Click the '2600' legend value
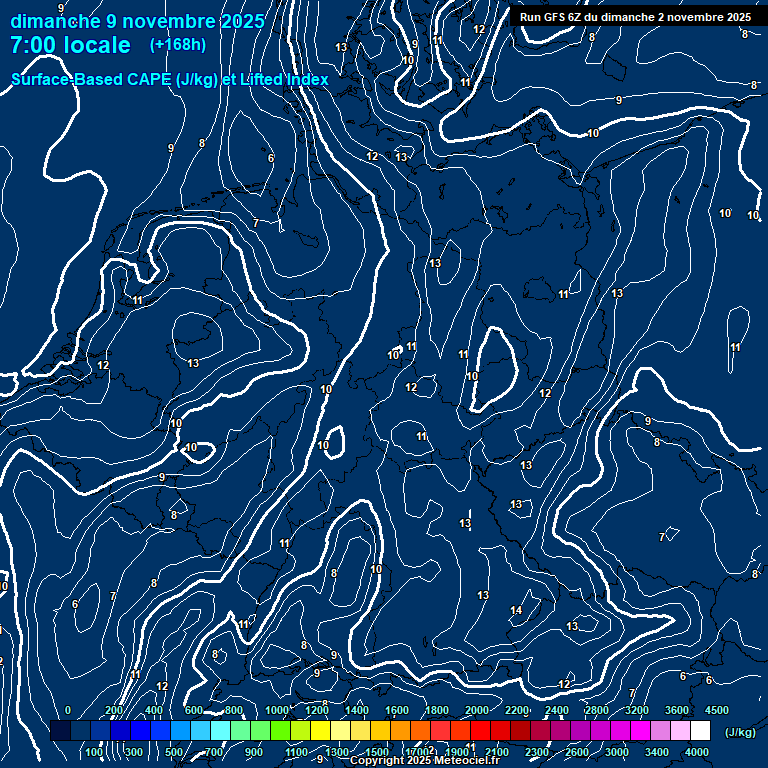This screenshot has width=768, height=768. 576,752
